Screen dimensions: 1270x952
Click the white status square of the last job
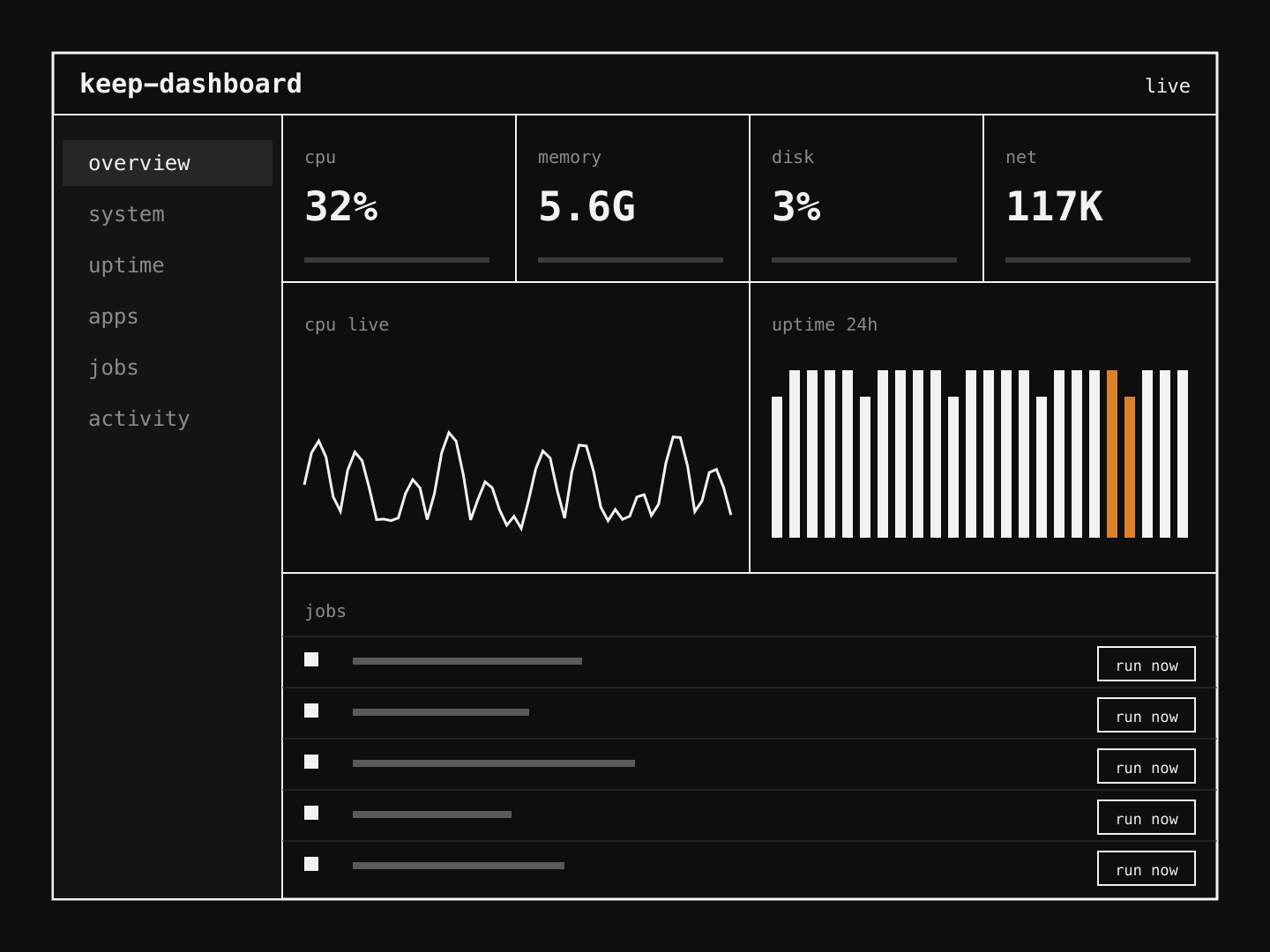click(x=311, y=864)
